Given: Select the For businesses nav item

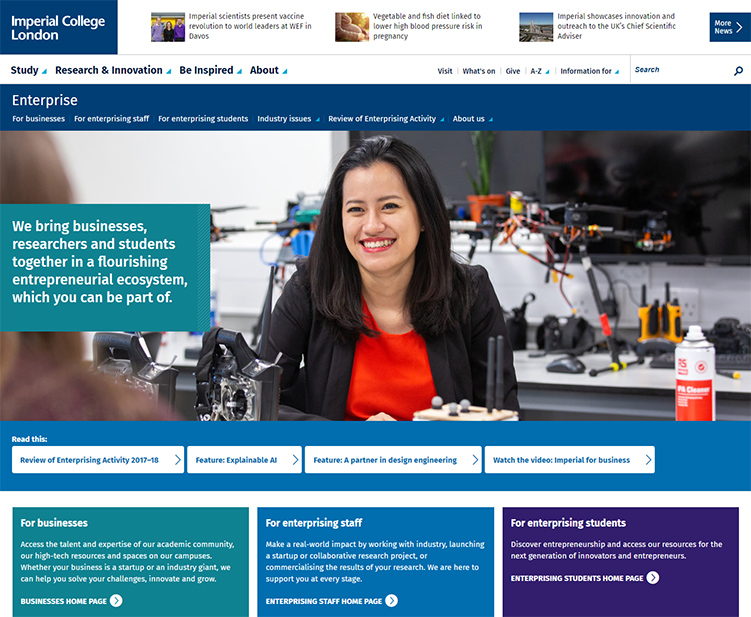Looking at the screenshot, I should 38,119.
